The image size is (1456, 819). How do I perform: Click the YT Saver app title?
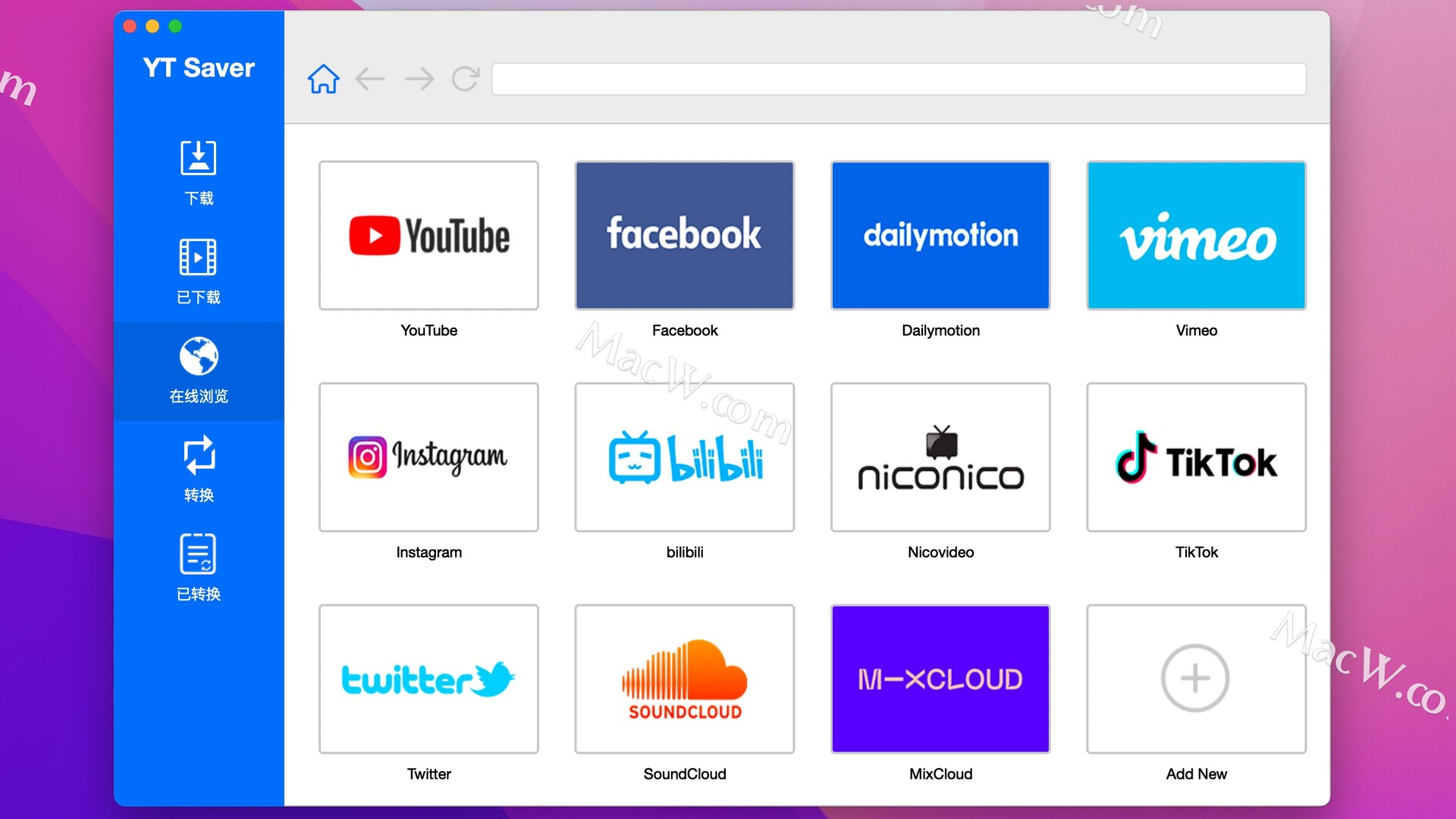tap(199, 67)
